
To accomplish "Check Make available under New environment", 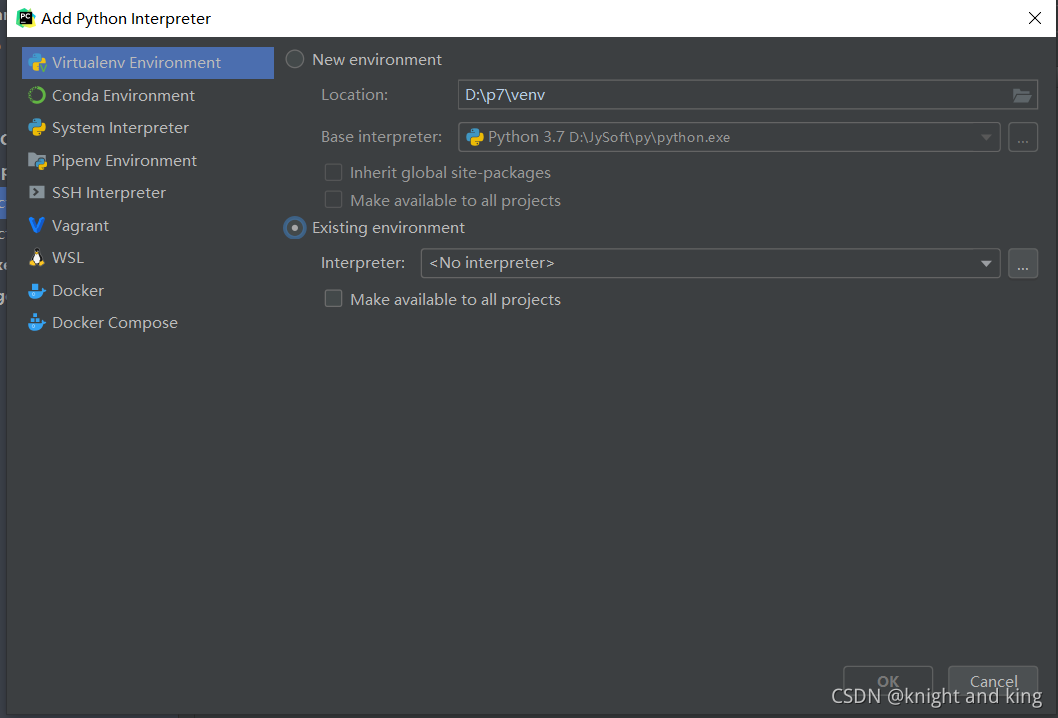I will [333, 200].
